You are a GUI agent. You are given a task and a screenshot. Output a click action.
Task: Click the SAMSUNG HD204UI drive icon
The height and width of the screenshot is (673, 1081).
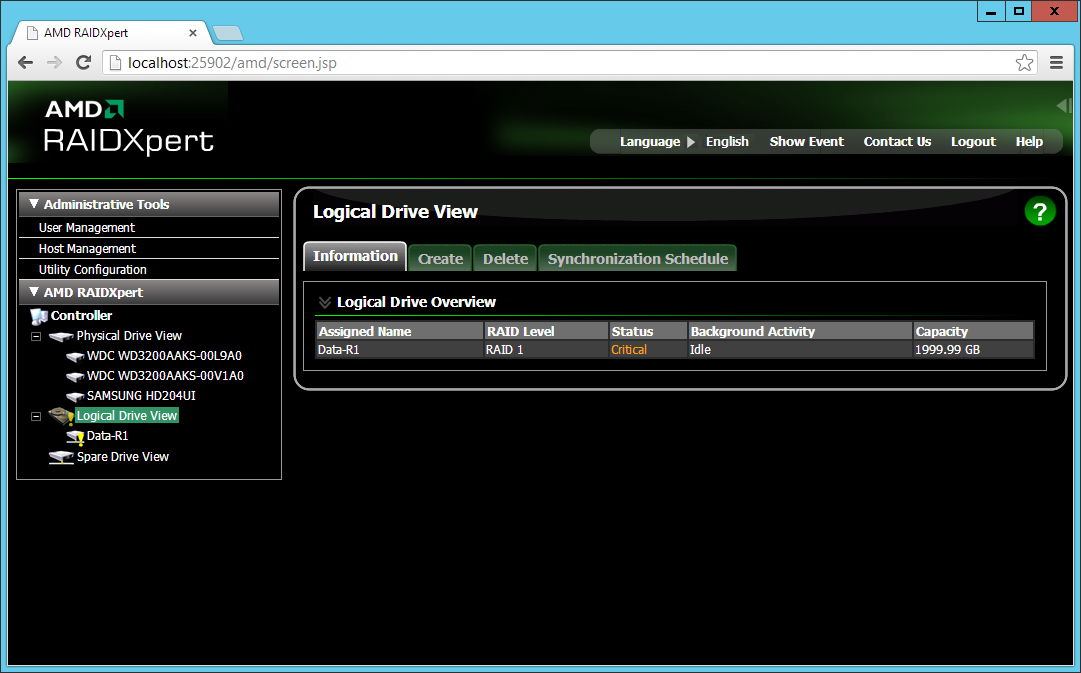(74, 396)
